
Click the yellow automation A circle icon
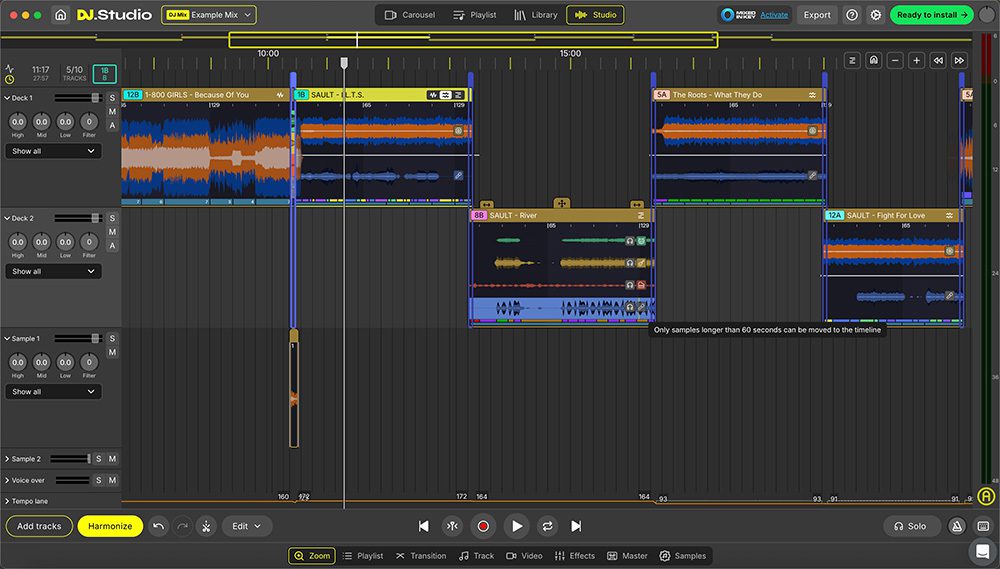(x=987, y=496)
